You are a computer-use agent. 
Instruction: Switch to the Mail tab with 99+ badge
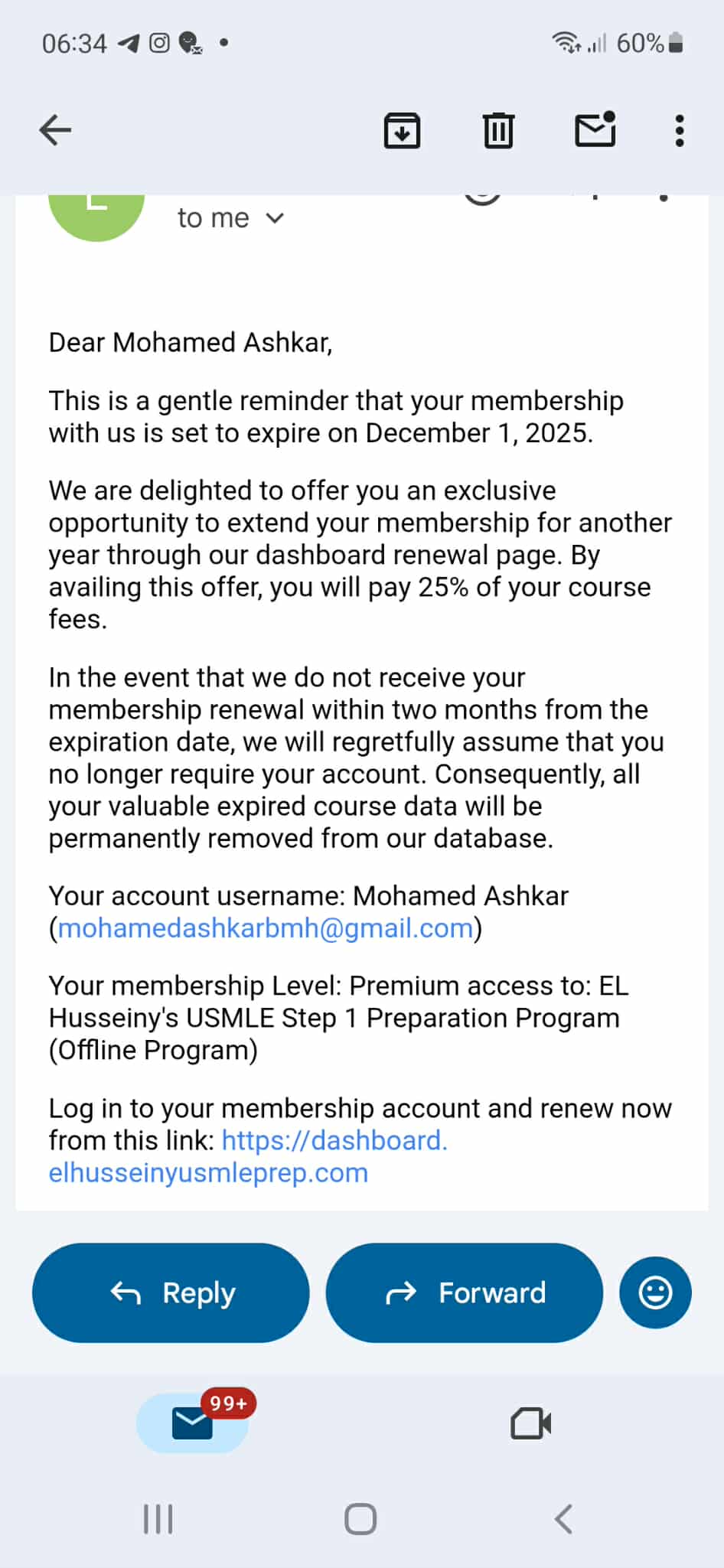tap(193, 1423)
